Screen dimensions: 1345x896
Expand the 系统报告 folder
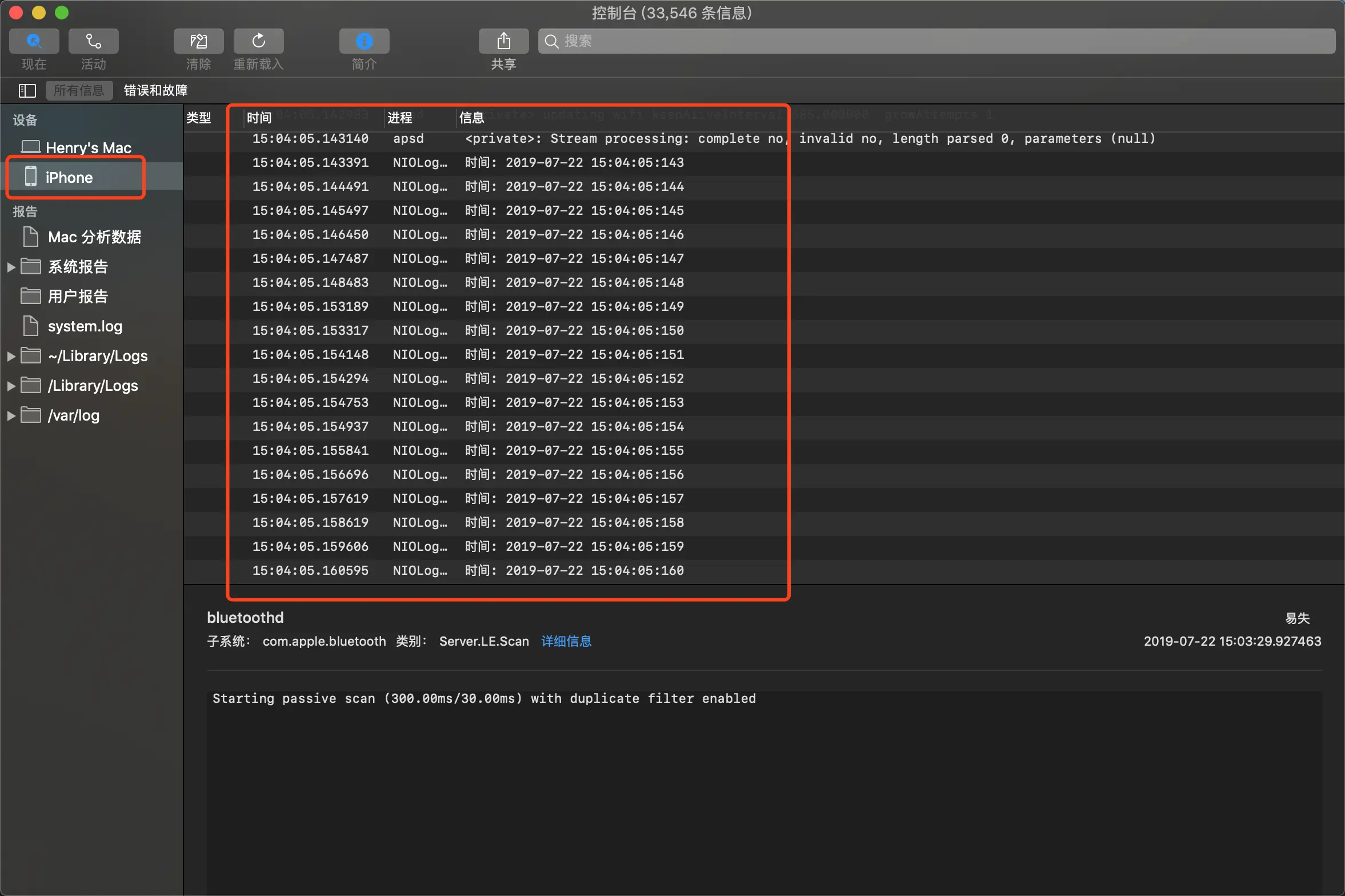click(x=11, y=267)
